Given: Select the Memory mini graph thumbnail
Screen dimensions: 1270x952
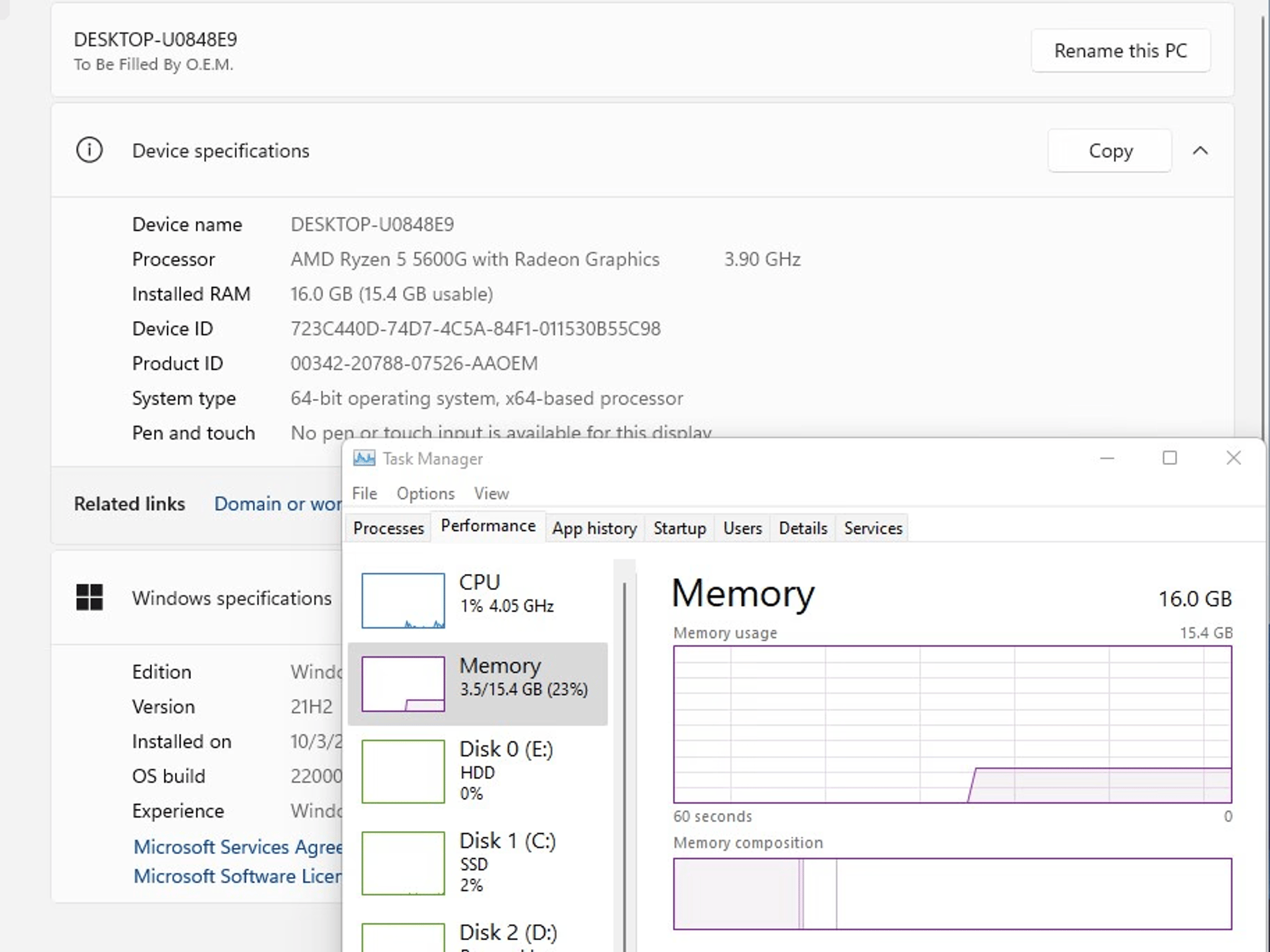Looking at the screenshot, I should click(403, 684).
